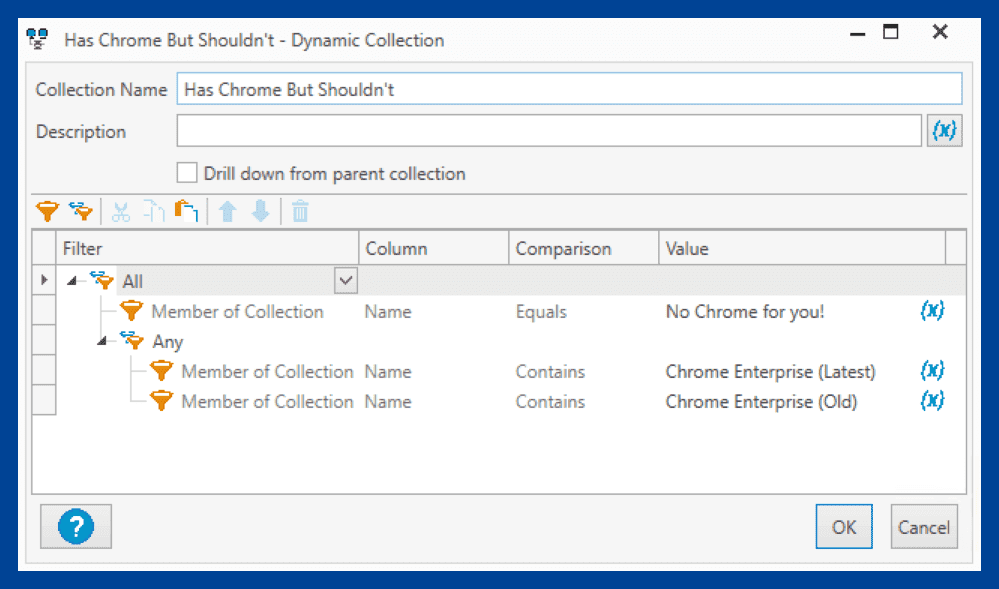
Task: Dismiss the dialog via Cancel
Action: [922, 526]
